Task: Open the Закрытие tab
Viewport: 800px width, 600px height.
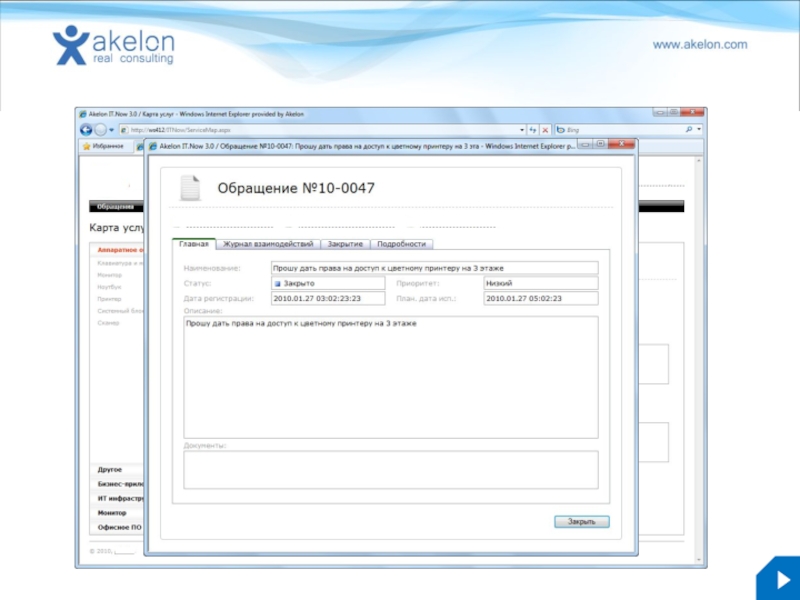Action: 345,244
